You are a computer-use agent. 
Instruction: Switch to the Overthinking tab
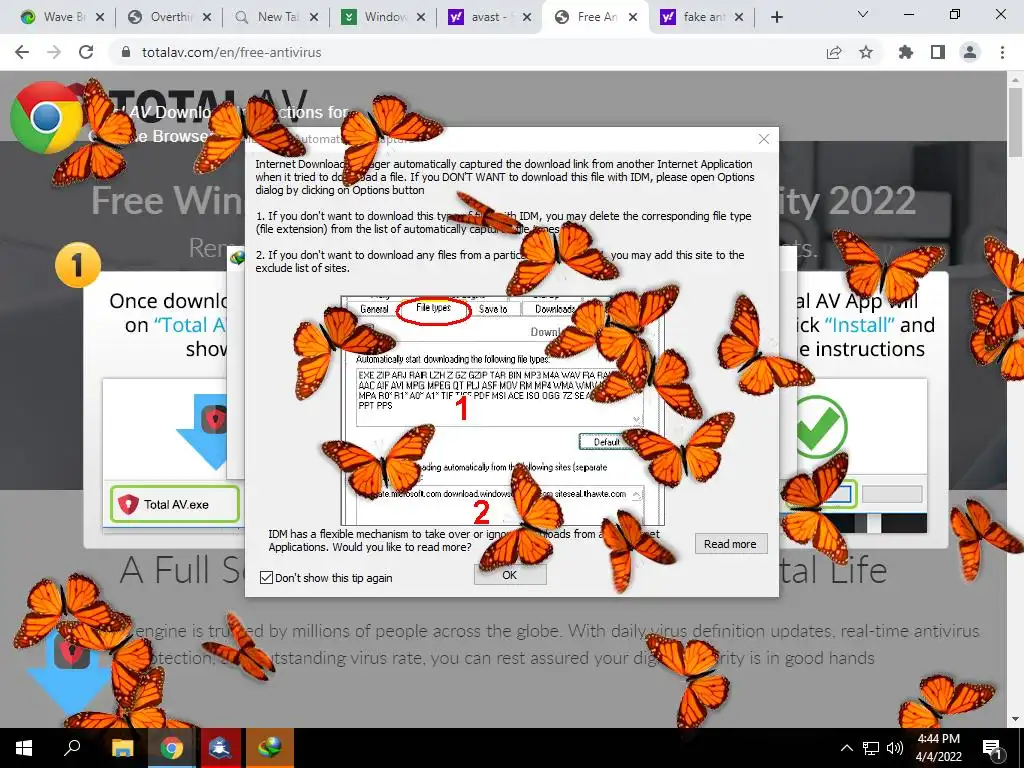(x=168, y=17)
